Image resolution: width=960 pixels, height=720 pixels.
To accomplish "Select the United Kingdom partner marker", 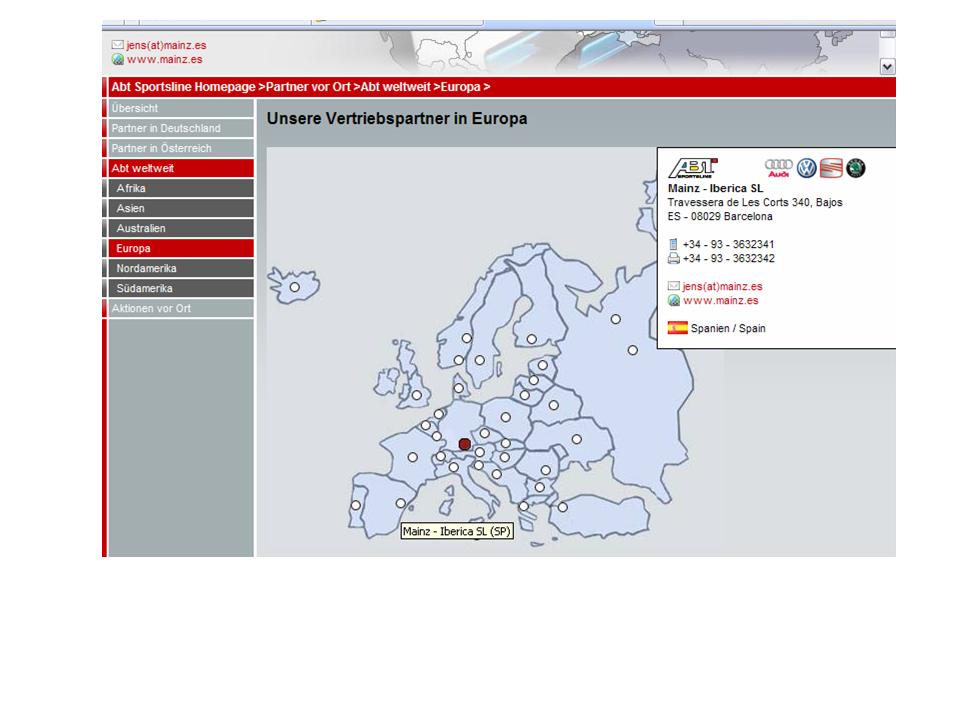I will coord(416,396).
